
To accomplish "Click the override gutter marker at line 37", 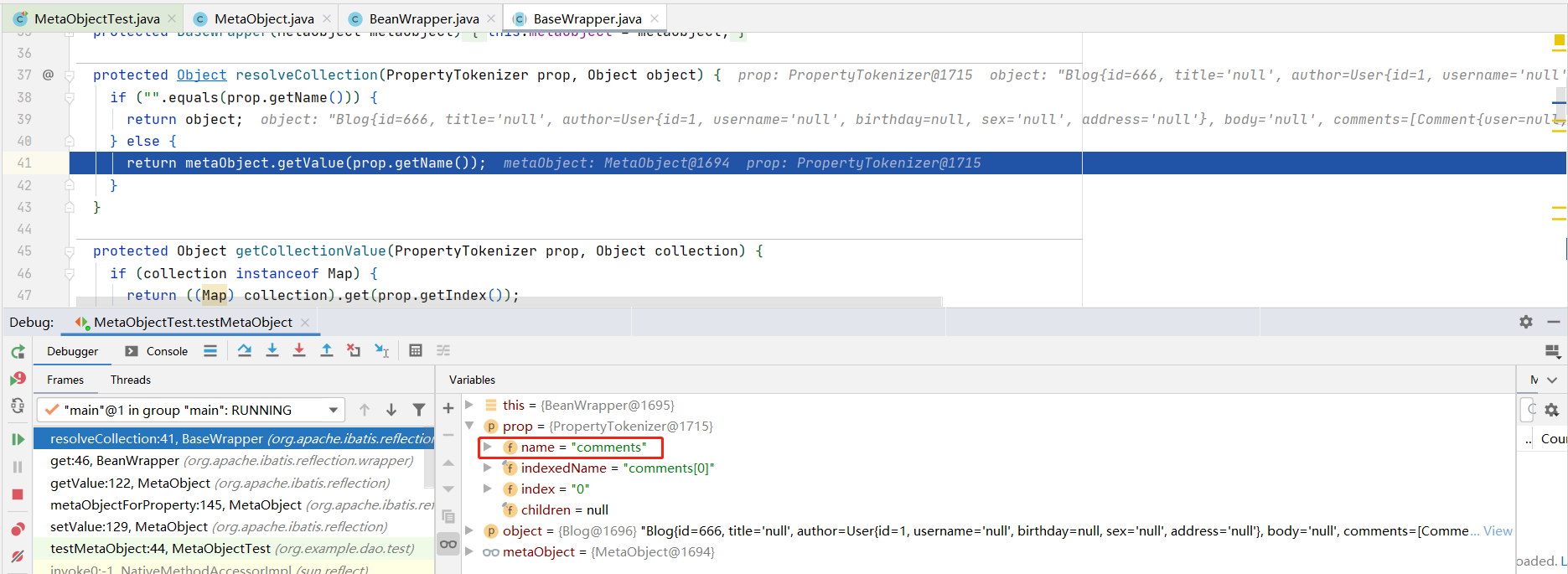I will point(48,75).
